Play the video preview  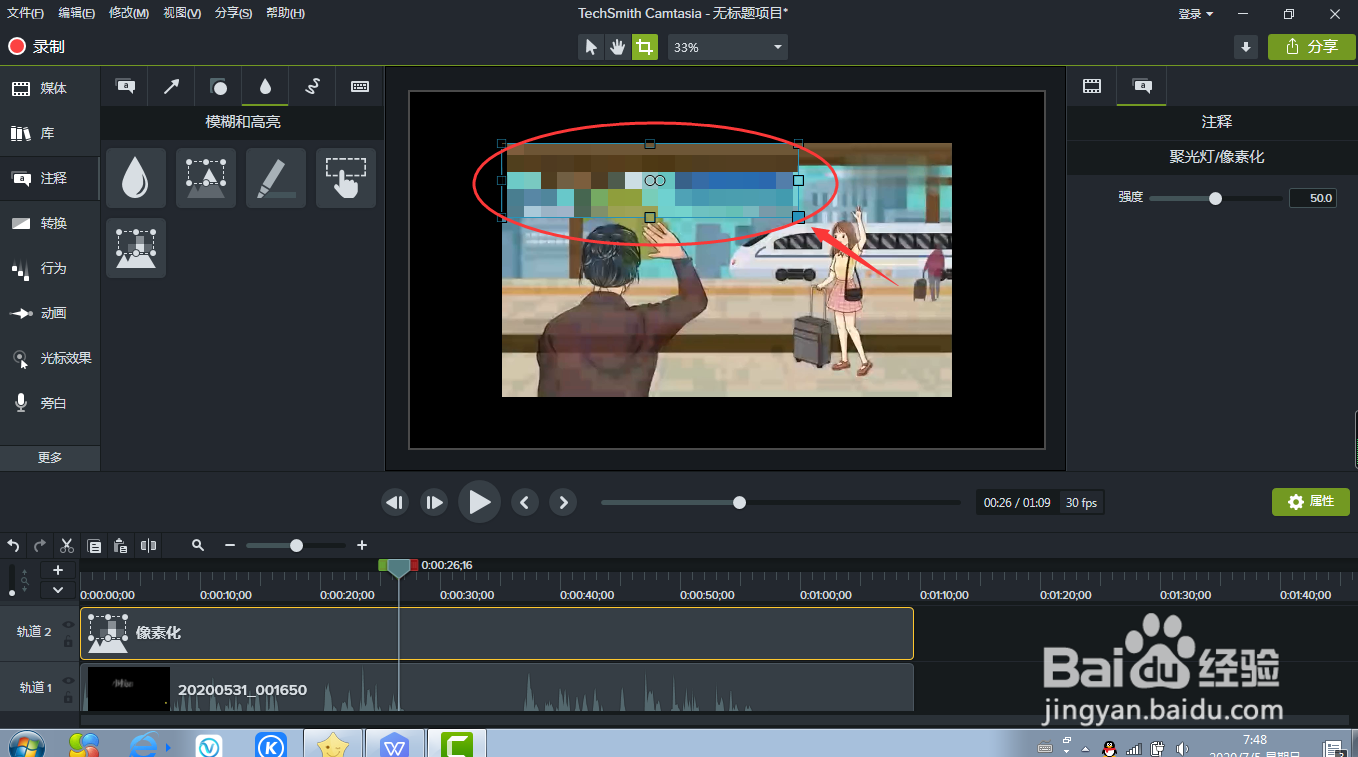479,502
